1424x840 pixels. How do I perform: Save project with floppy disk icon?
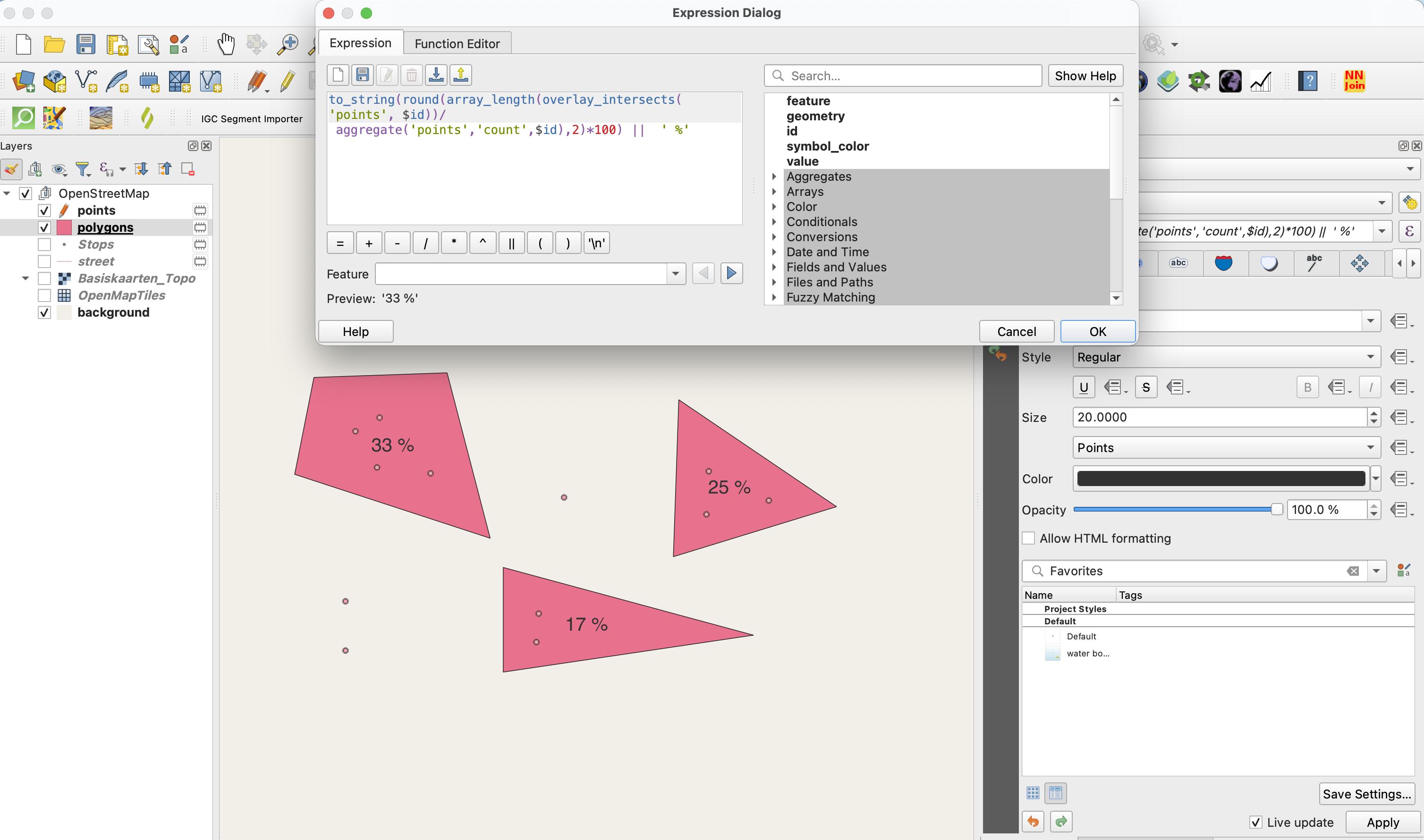pos(85,44)
